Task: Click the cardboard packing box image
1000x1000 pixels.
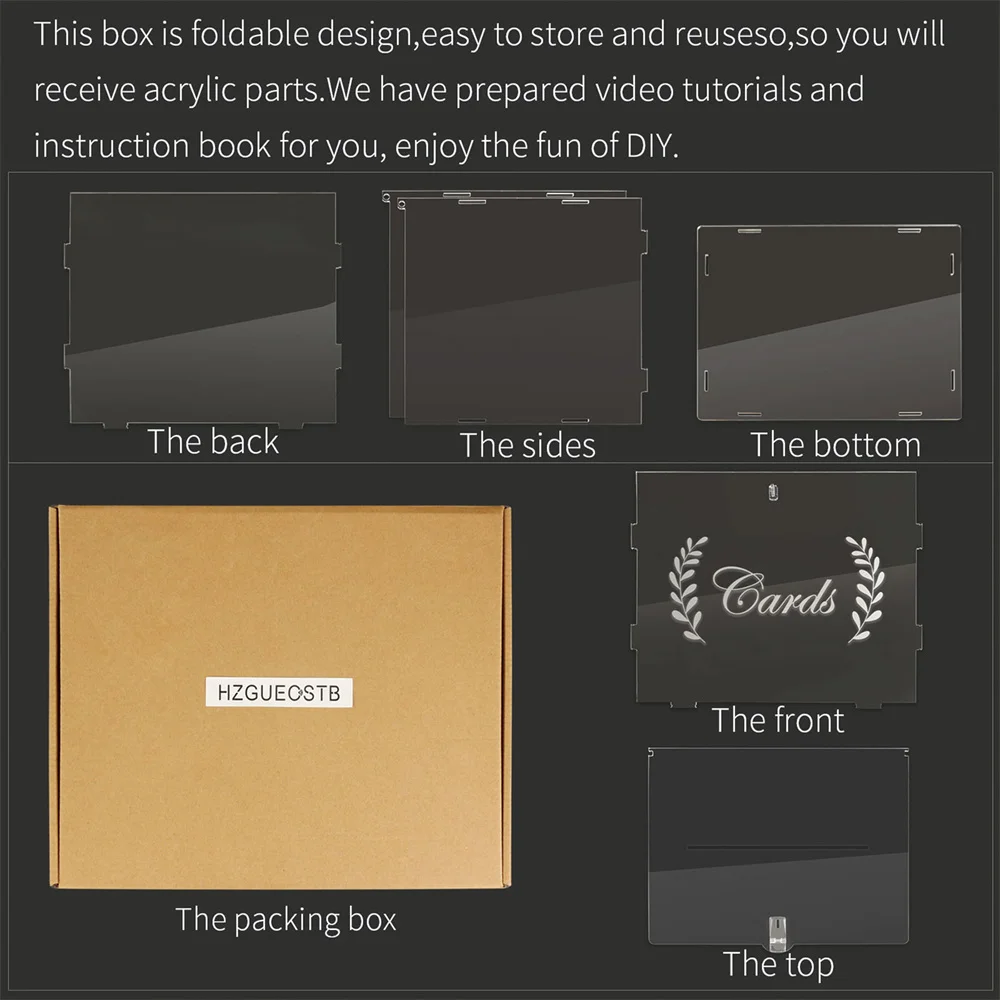Action: 280,696
